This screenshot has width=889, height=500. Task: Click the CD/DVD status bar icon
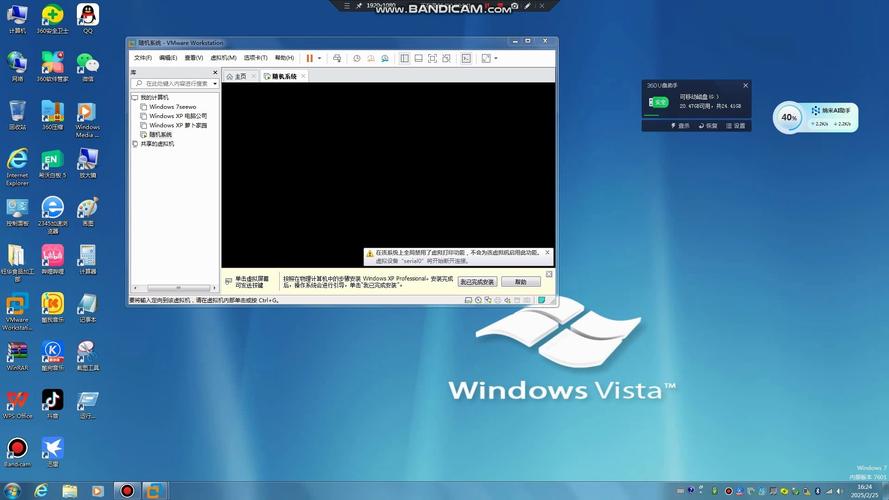point(478,300)
